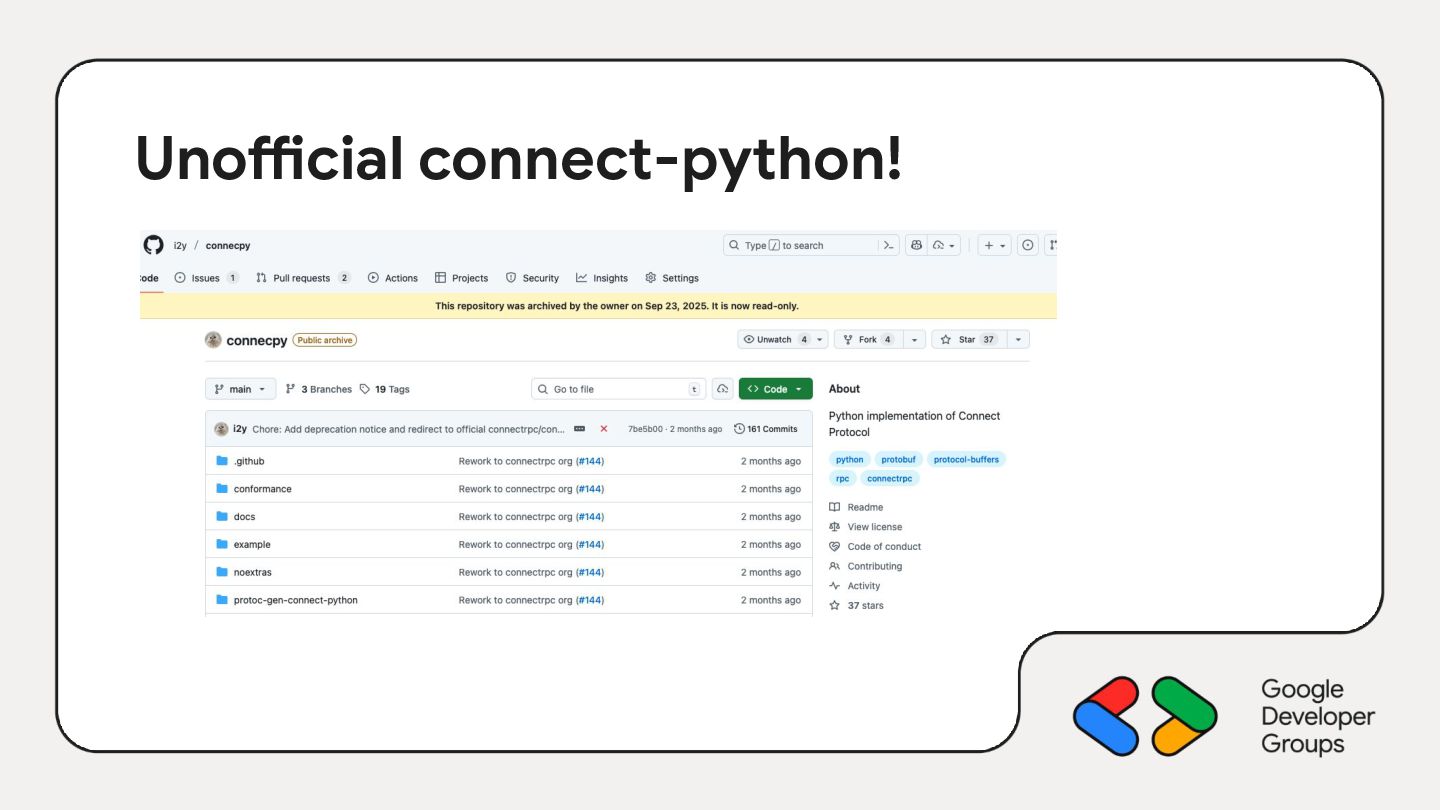Open the protobuf topic tag
The width and height of the screenshot is (1440, 810).
click(x=898, y=459)
